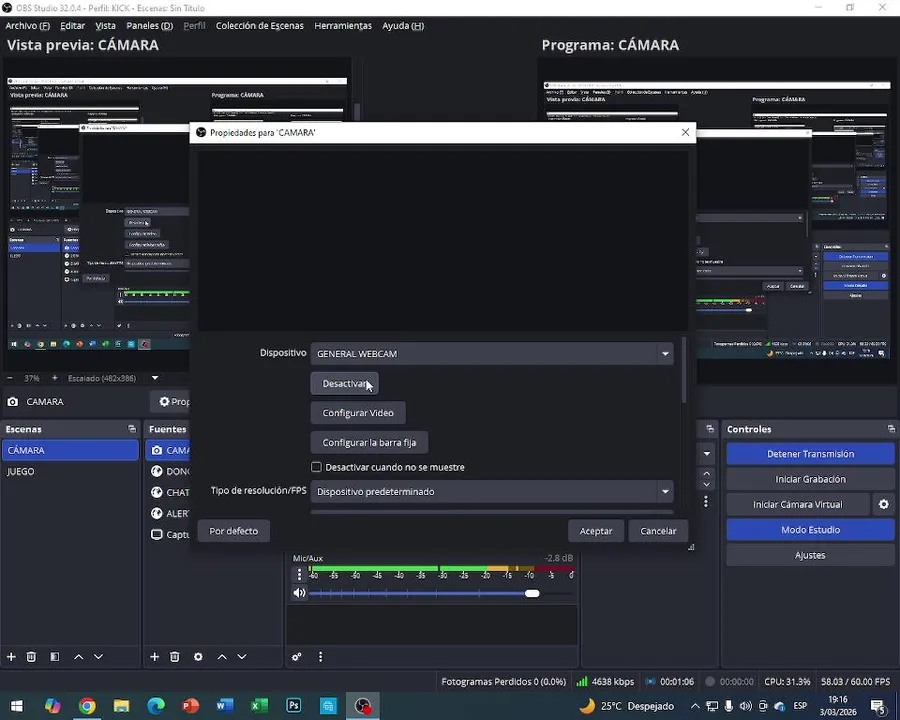Screen dimensions: 900x720
Task: Open the Tipo de resolución/FPS dropdown
Action: coord(492,491)
